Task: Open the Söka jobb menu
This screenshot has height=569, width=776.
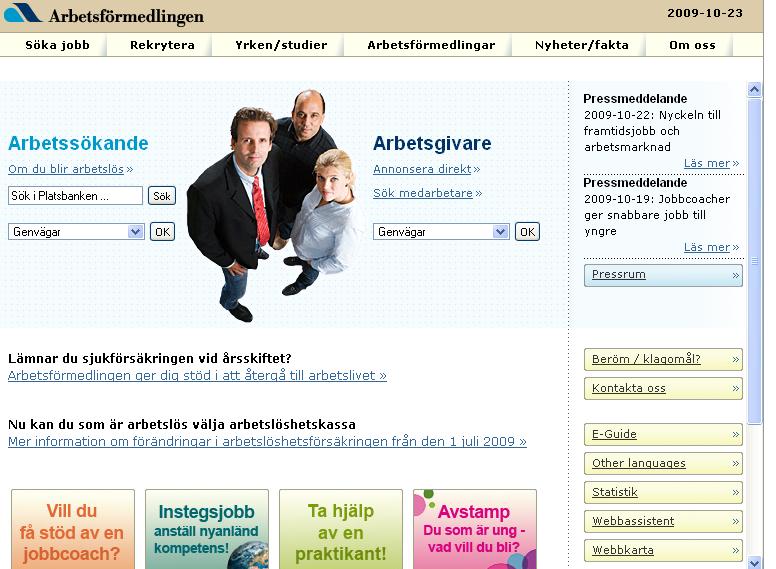Action: tap(57, 45)
